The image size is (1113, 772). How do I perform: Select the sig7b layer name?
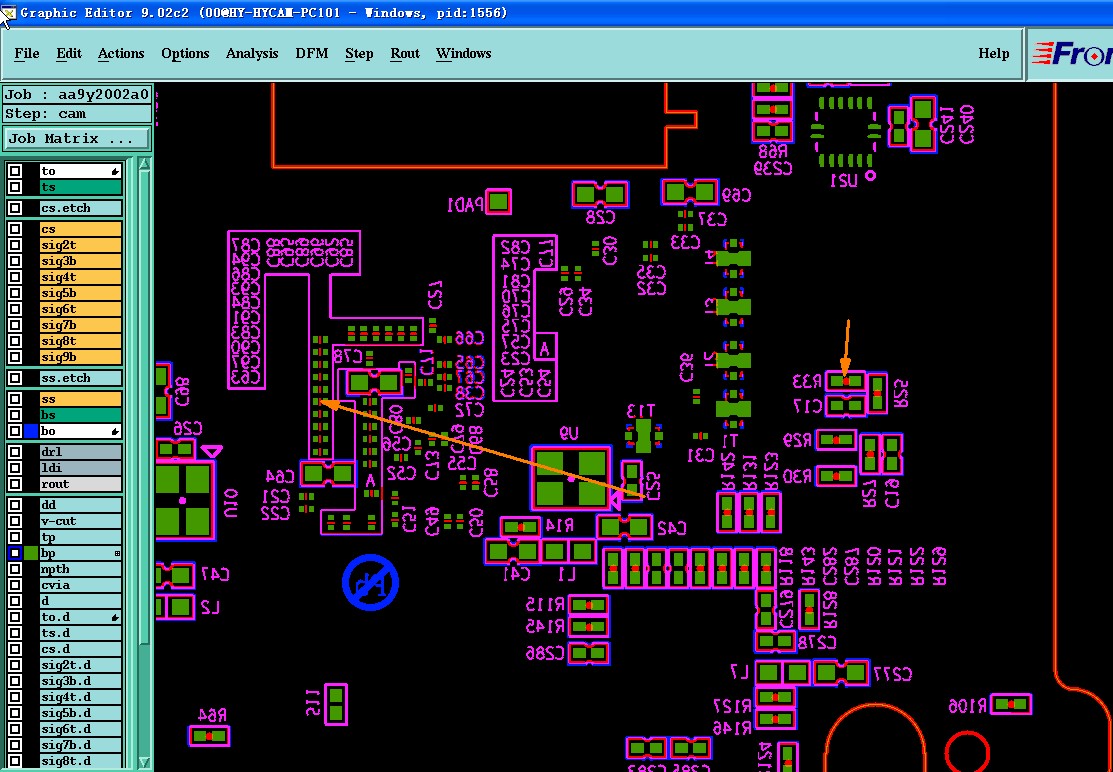pyautogui.click(x=81, y=326)
